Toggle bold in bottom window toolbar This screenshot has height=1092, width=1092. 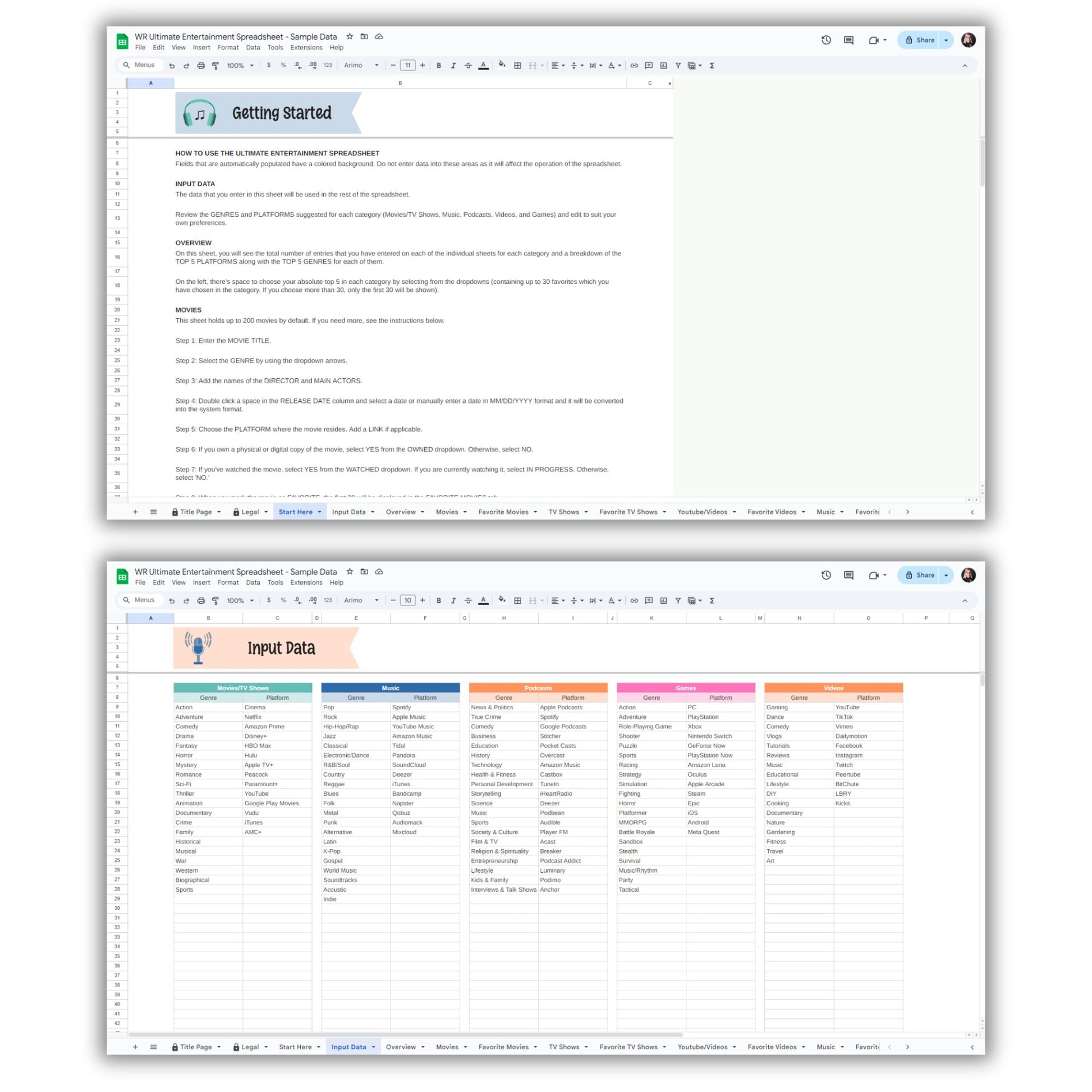tap(439, 601)
